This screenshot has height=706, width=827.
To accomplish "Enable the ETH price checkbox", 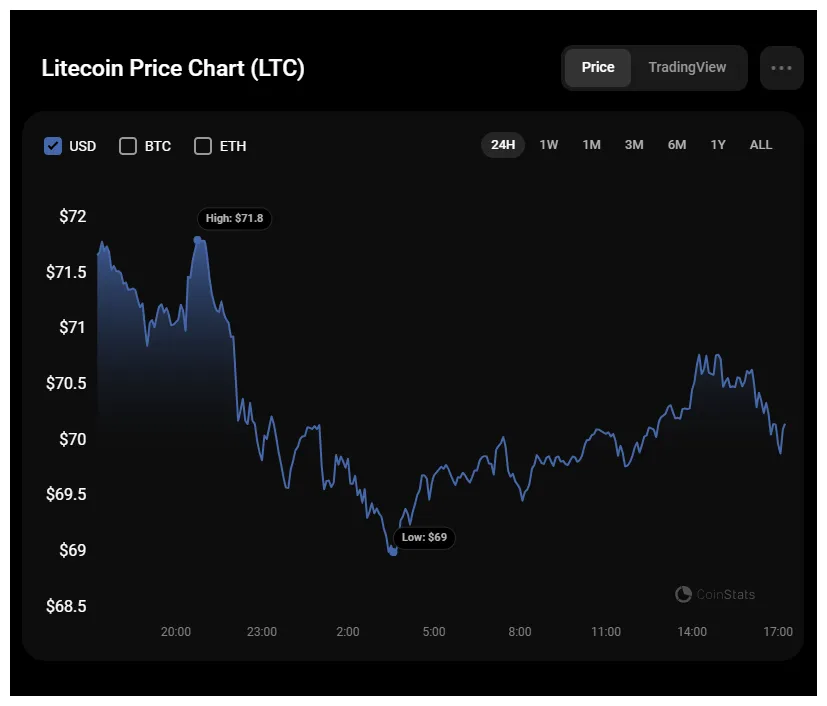I will tap(203, 146).
